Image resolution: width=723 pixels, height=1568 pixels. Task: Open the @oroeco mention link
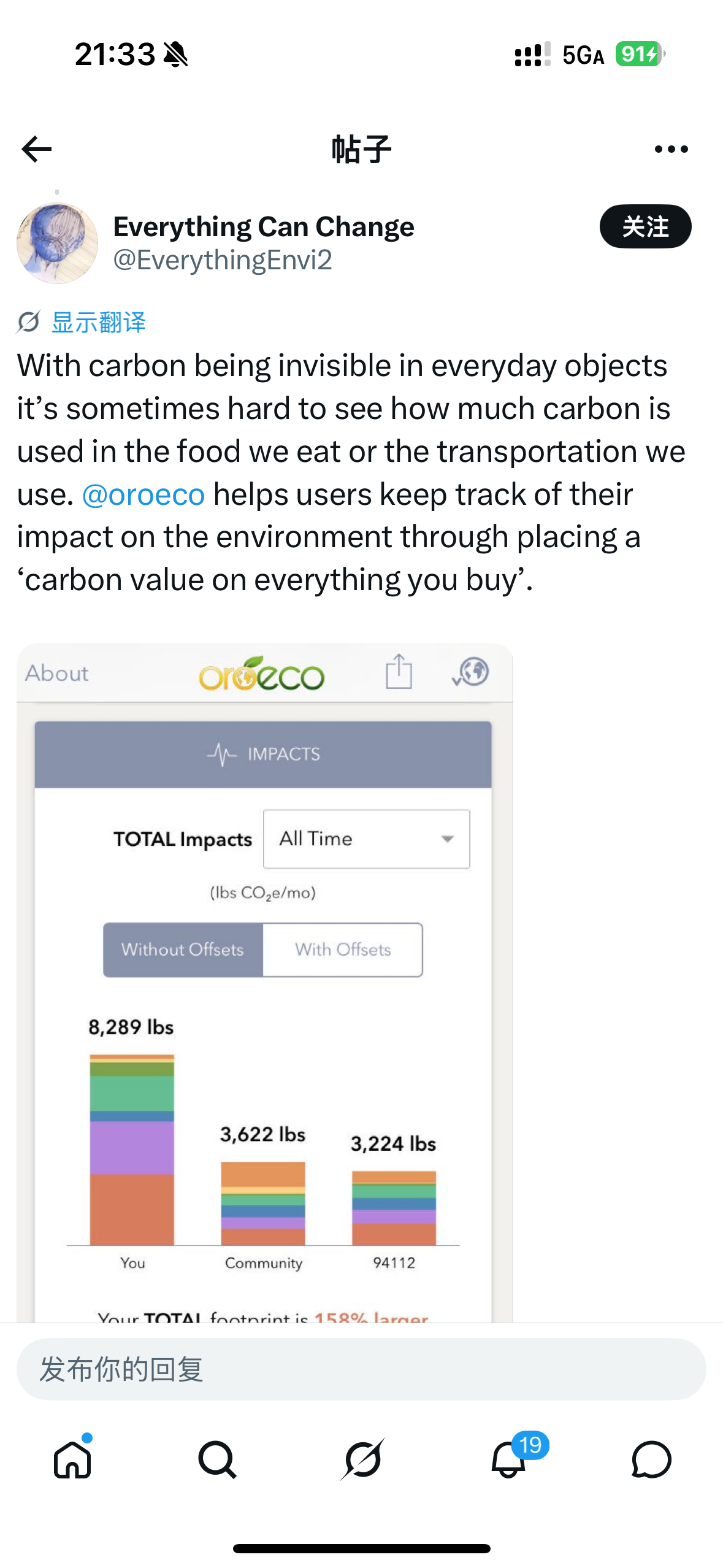click(x=143, y=494)
